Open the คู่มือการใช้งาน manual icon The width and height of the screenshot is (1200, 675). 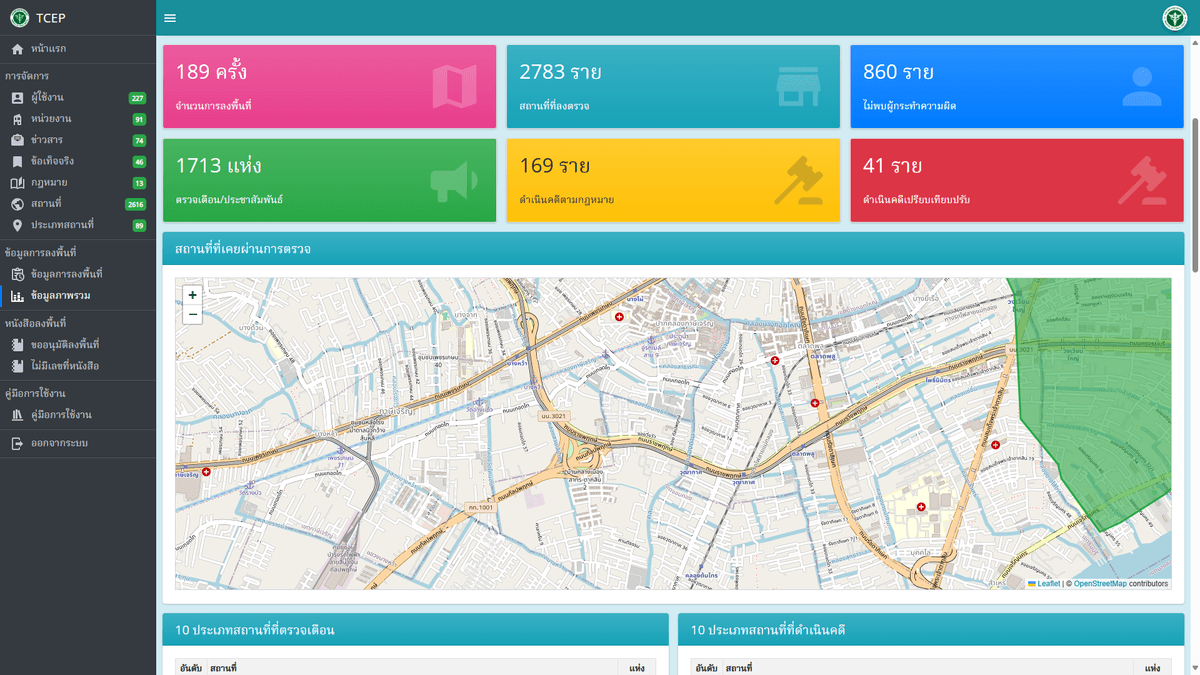pos(17,415)
